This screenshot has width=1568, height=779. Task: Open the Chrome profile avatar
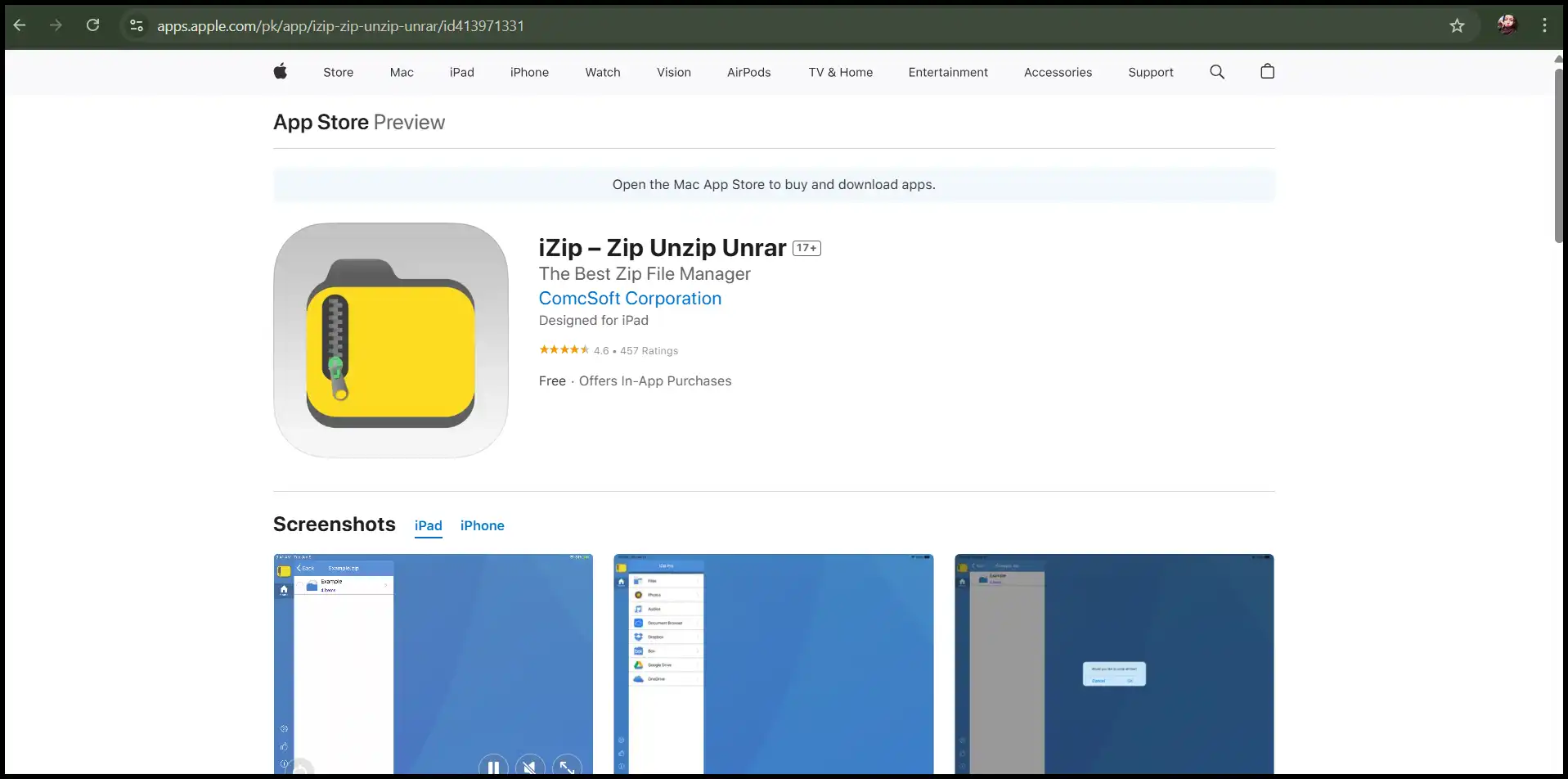coord(1507,25)
